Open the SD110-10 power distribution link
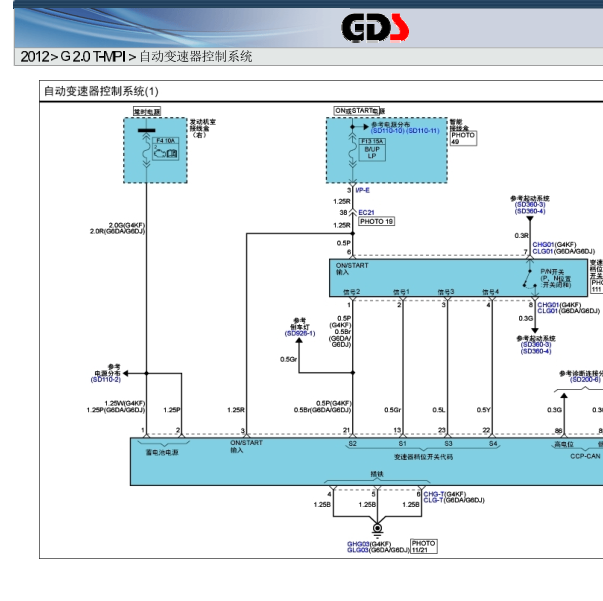 [388, 131]
